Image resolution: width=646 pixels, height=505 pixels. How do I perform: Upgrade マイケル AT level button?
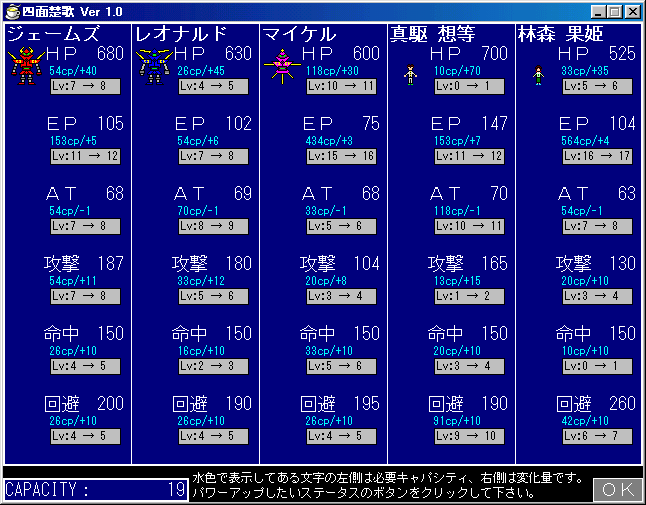click(x=342, y=227)
